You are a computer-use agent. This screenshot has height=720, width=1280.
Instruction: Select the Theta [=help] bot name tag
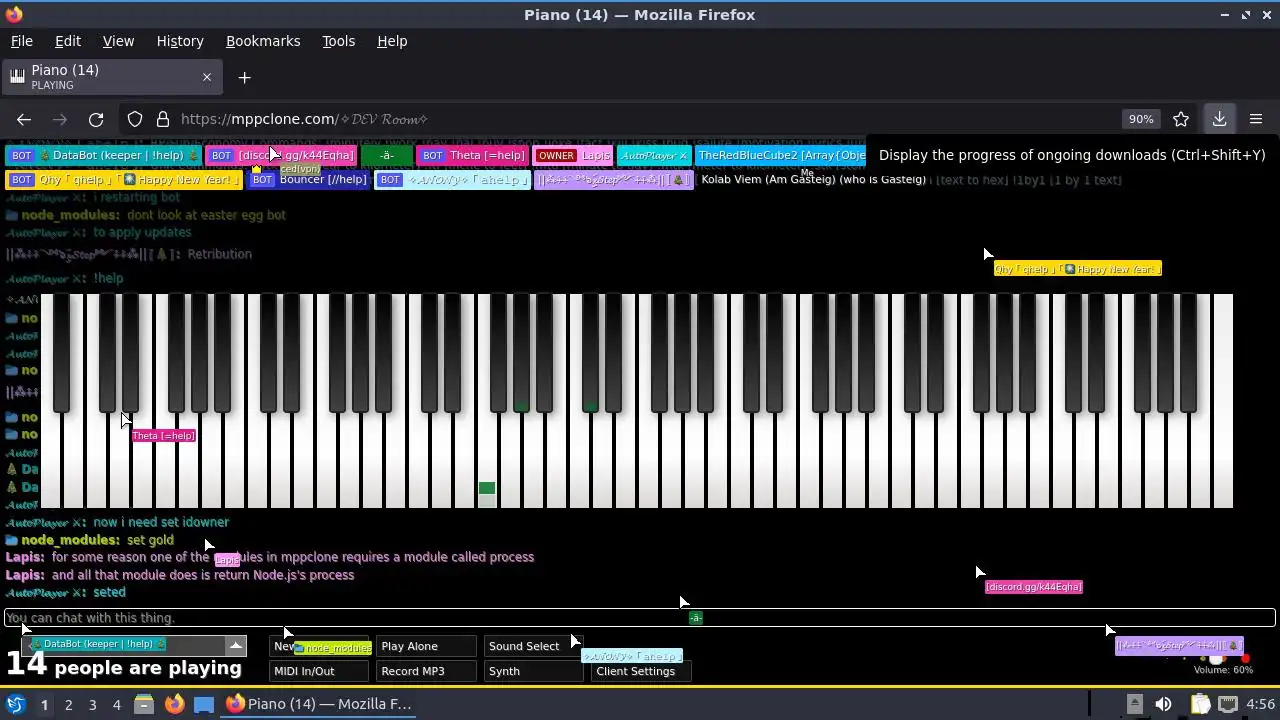click(473, 155)
